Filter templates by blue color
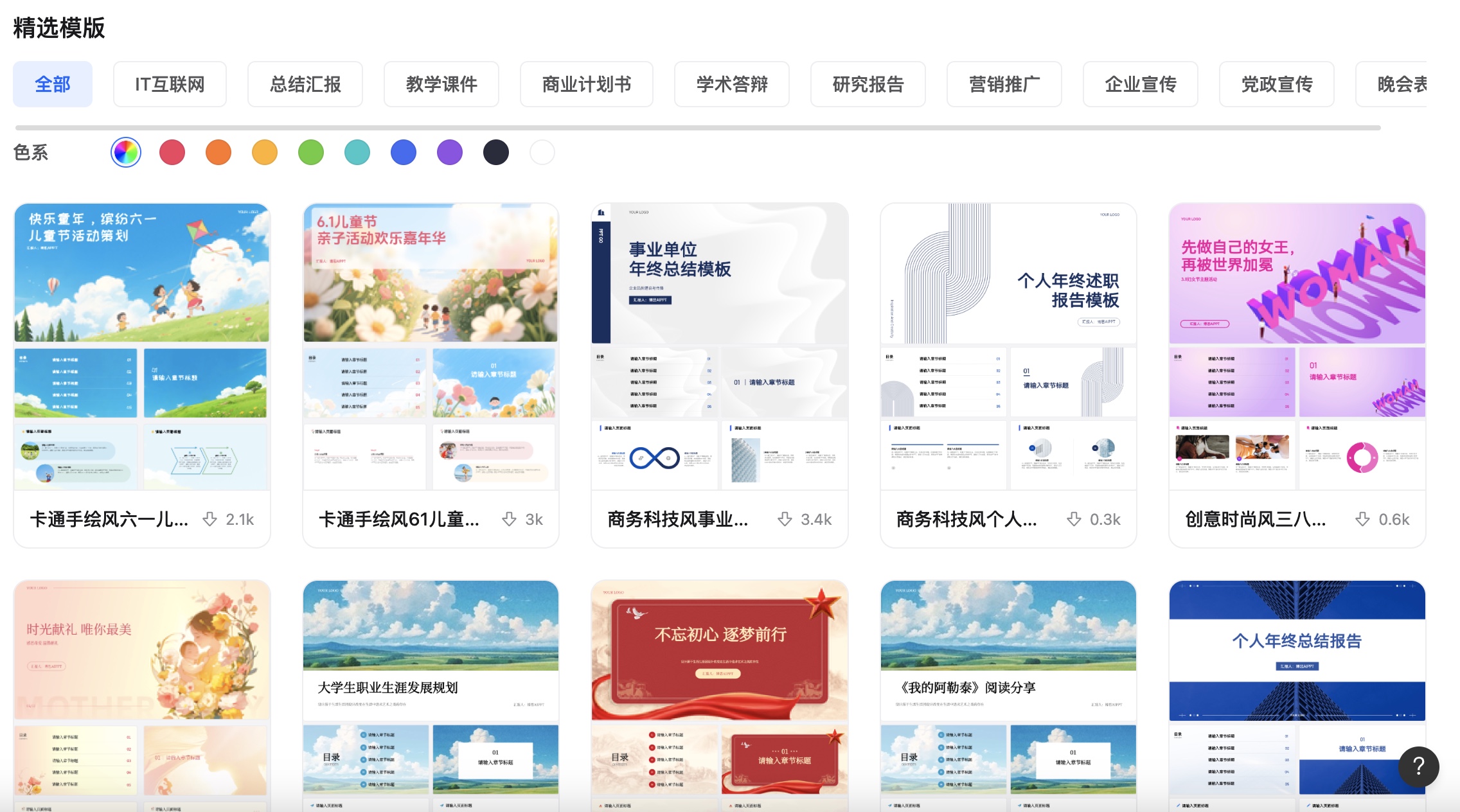The image size is (1460, 812). [404, 152]
